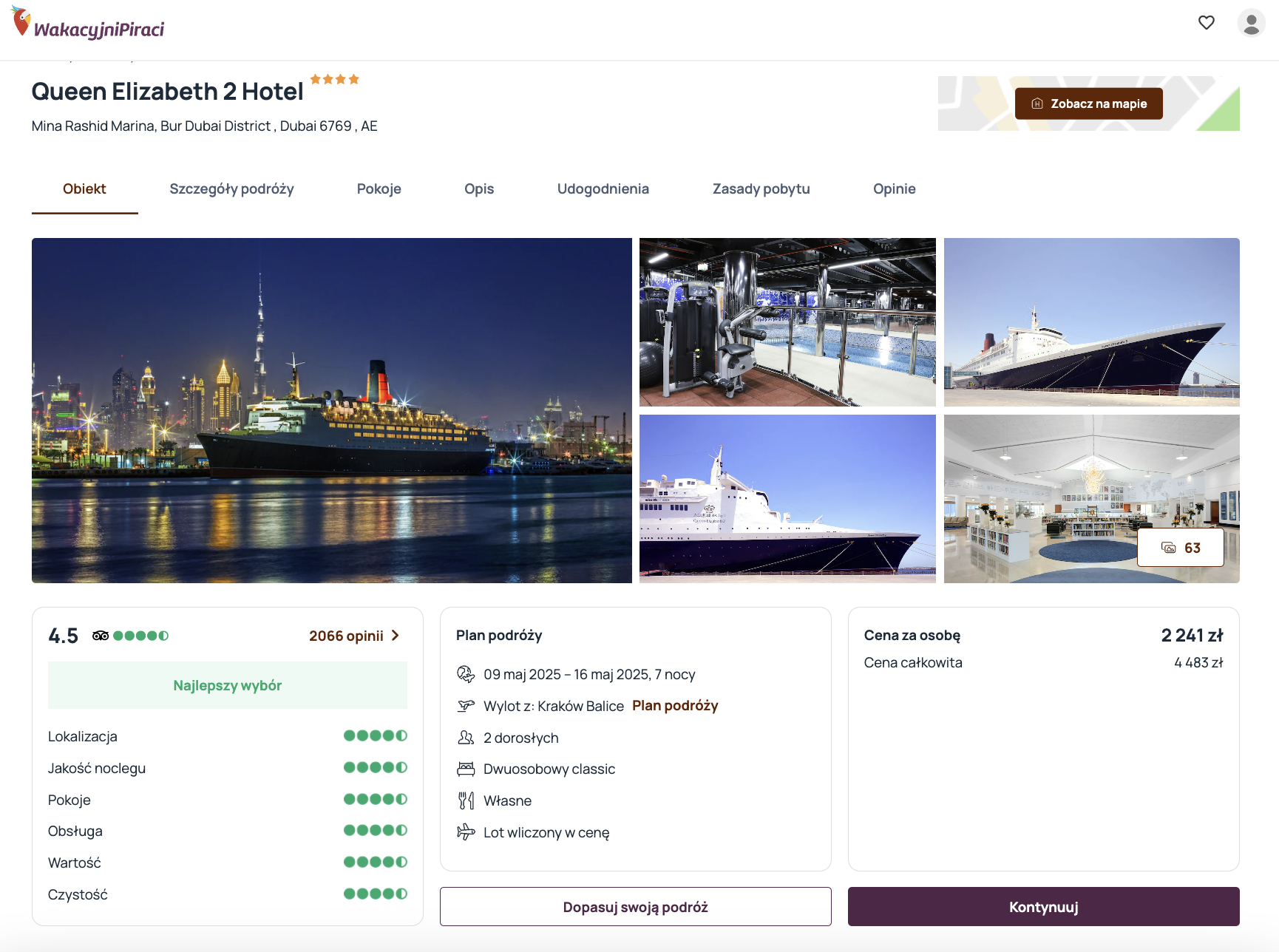Viewport: 1279px width, 952px height.
Task: Open the Opinie tab
Action: pyautogui.click(x=894, y=189)
